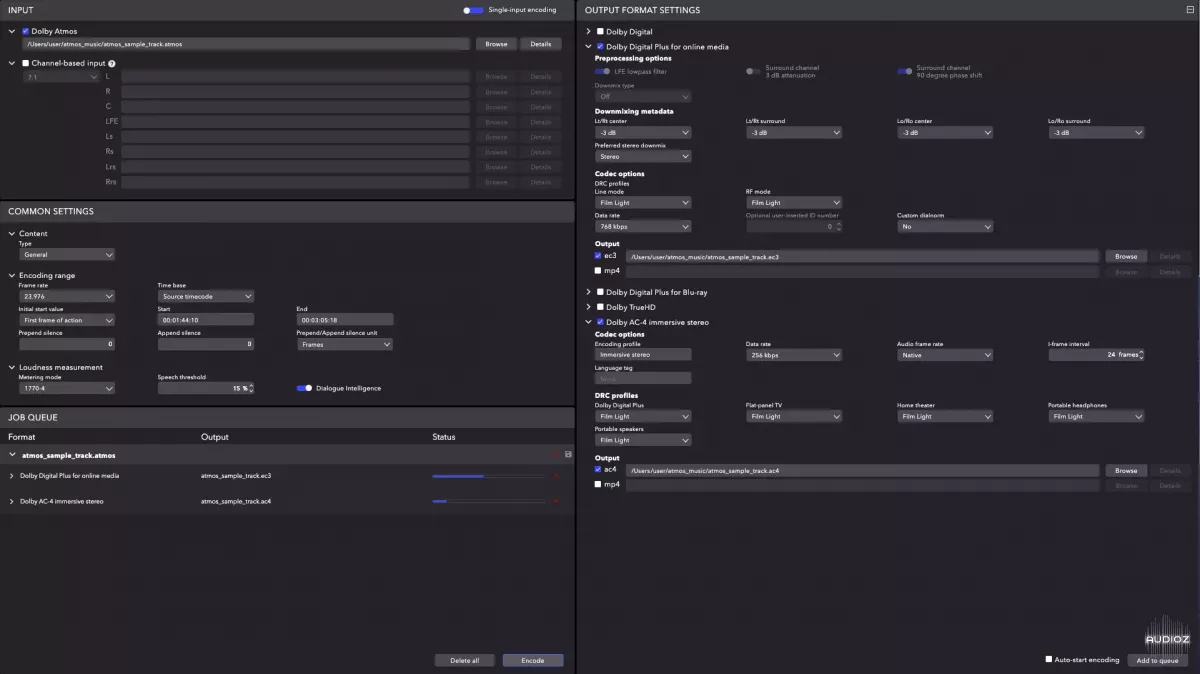
Task: Uncheck the ac4 output checkbox
Action: point(598,469)
